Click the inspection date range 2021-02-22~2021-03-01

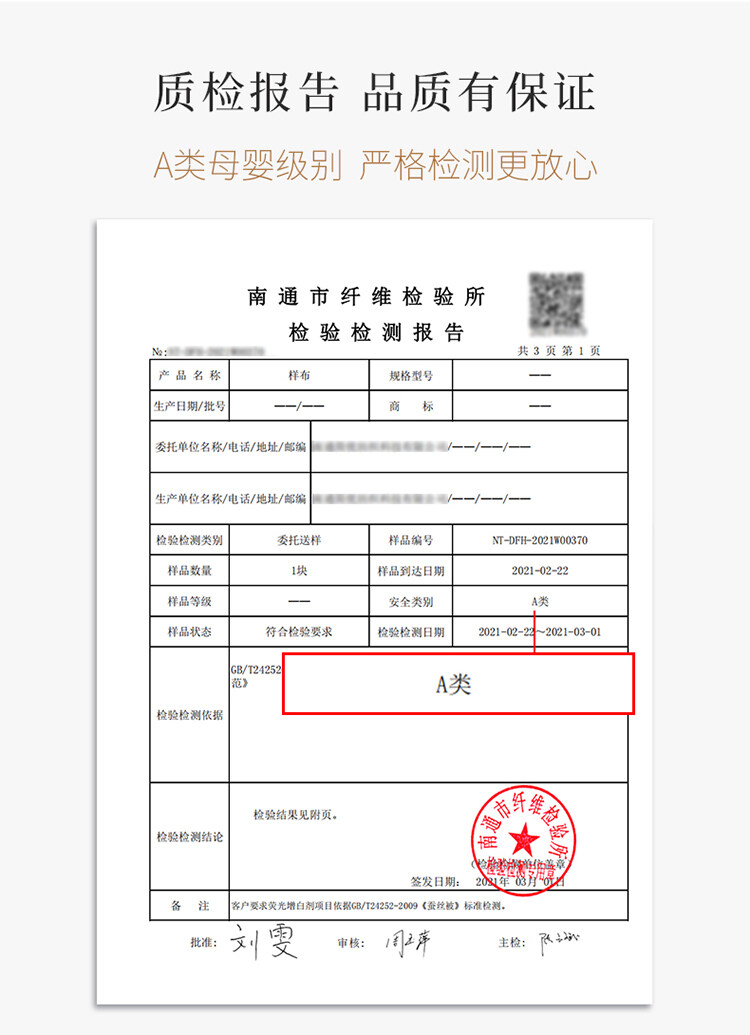coord(540,632)
